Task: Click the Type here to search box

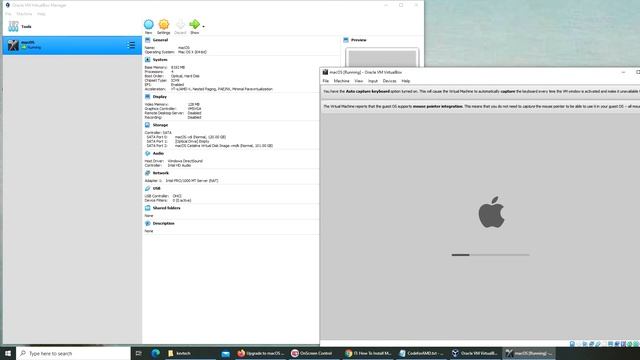Action: pos(73,353)
